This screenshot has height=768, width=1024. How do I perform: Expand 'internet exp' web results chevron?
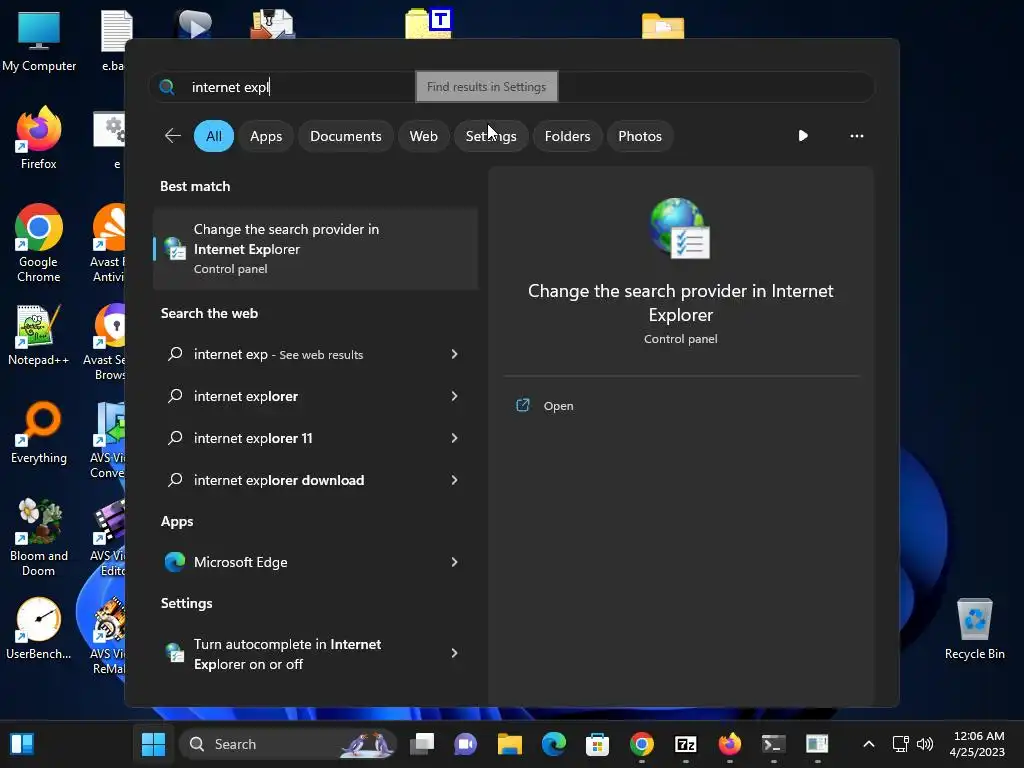pyautogui.click(x=454, y=354)
